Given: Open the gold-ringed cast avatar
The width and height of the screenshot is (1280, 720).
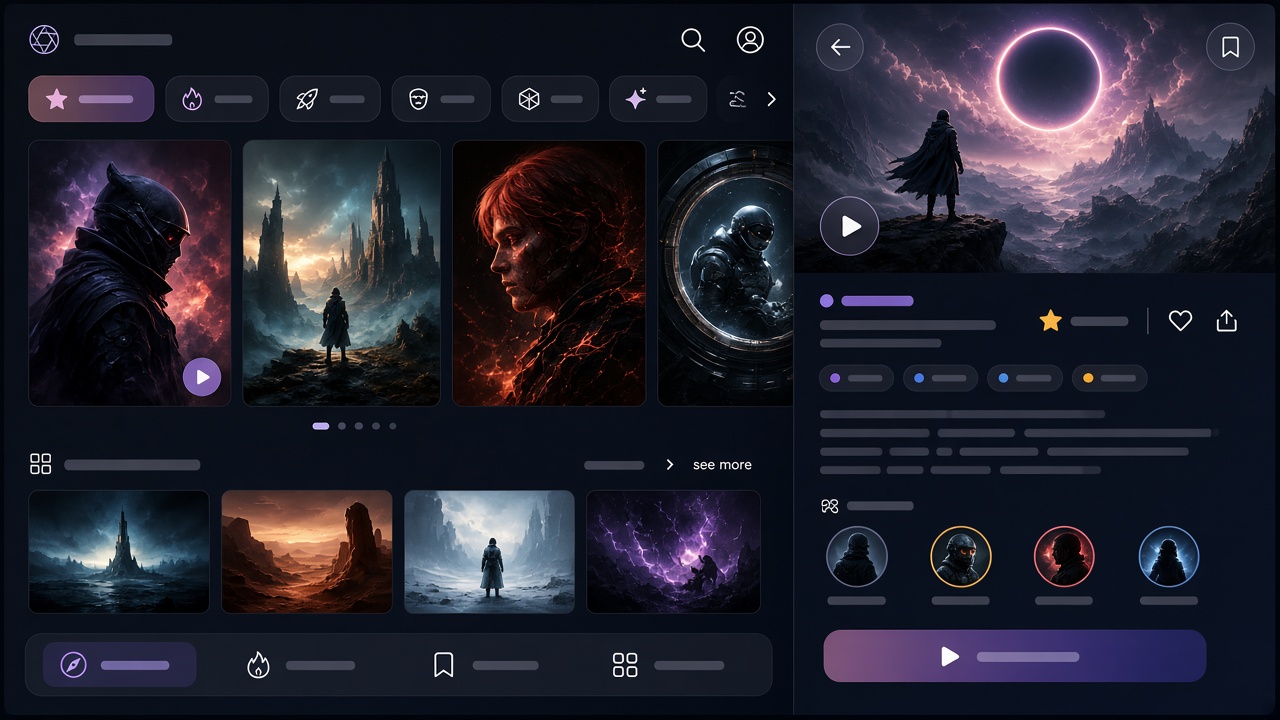Looking at the screenshot, I should (961, 557).
